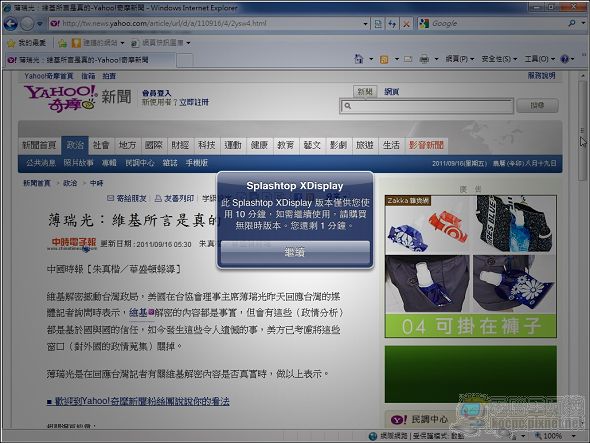Select the 生活 news category tab
590x443 pixels.
[391, 145]
